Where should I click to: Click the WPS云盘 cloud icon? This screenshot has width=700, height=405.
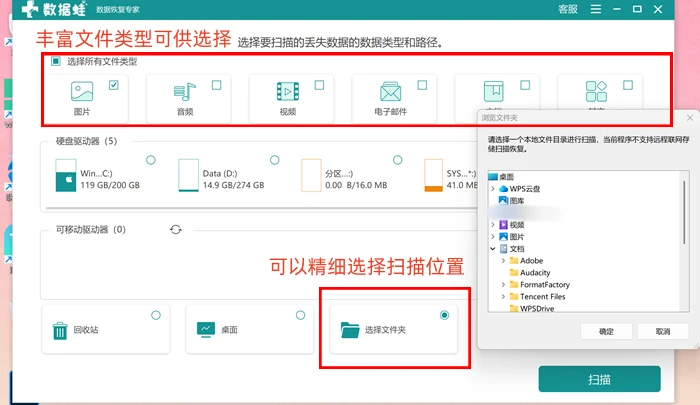coord(504,188)
